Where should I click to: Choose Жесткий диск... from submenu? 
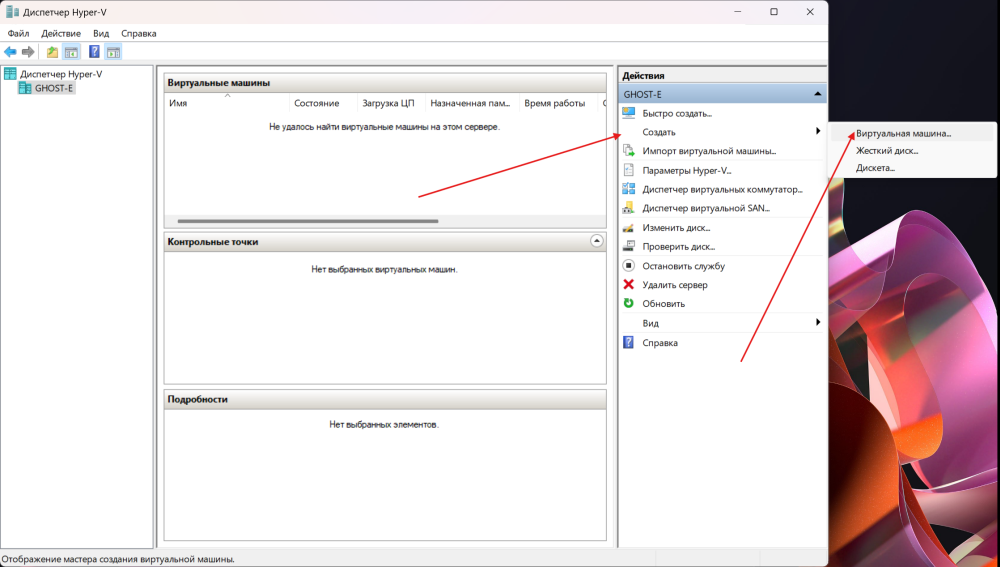click(886, 151)
